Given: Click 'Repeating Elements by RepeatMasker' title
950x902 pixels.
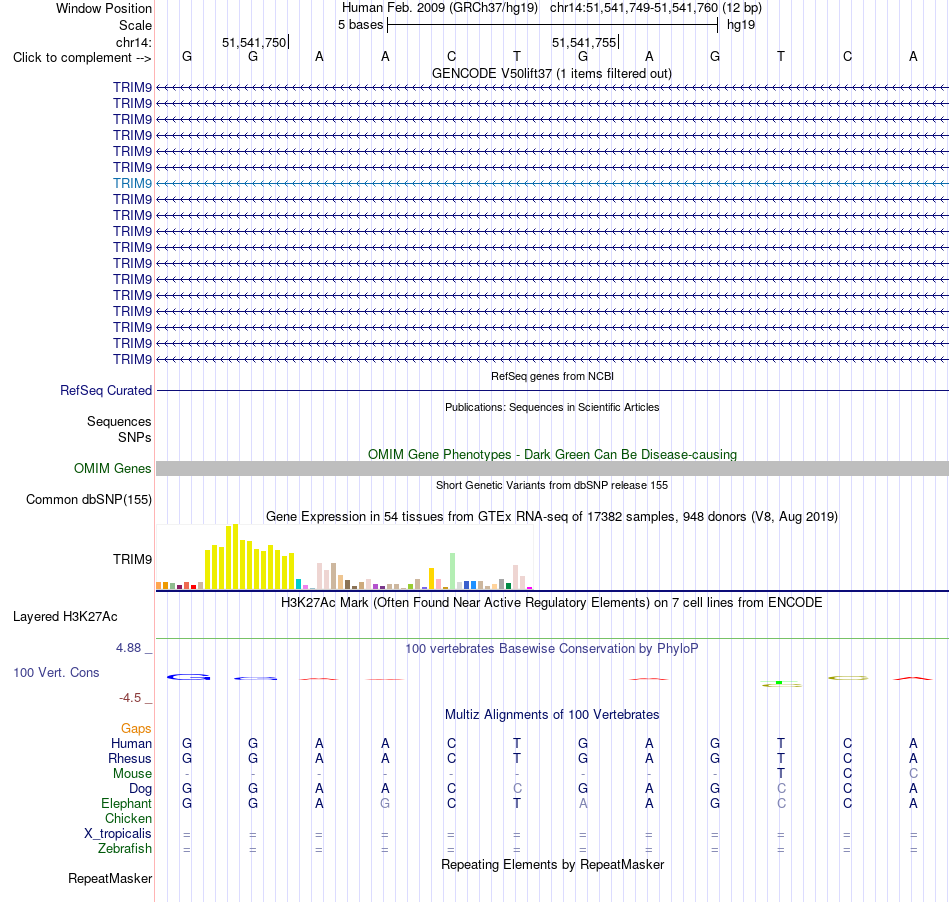Looking at the screenshot, I should [553, 864].
